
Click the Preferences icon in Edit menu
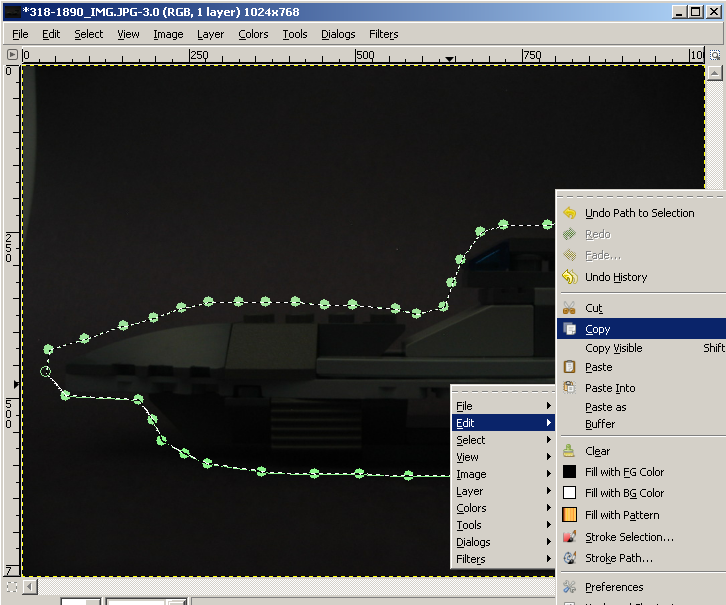point(569,587)
